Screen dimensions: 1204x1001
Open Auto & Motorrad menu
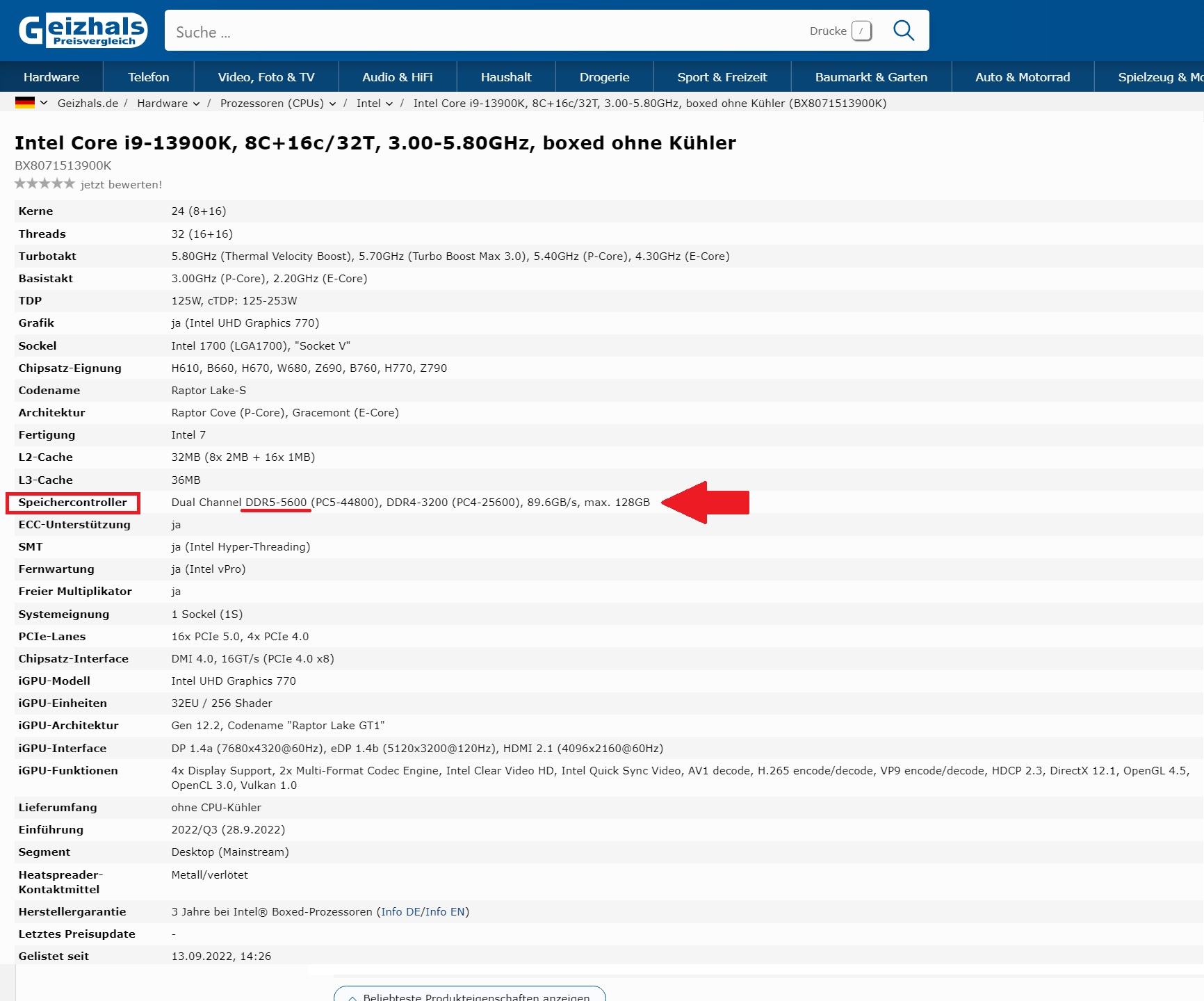pyautogui.click(x=1023, y=77)
